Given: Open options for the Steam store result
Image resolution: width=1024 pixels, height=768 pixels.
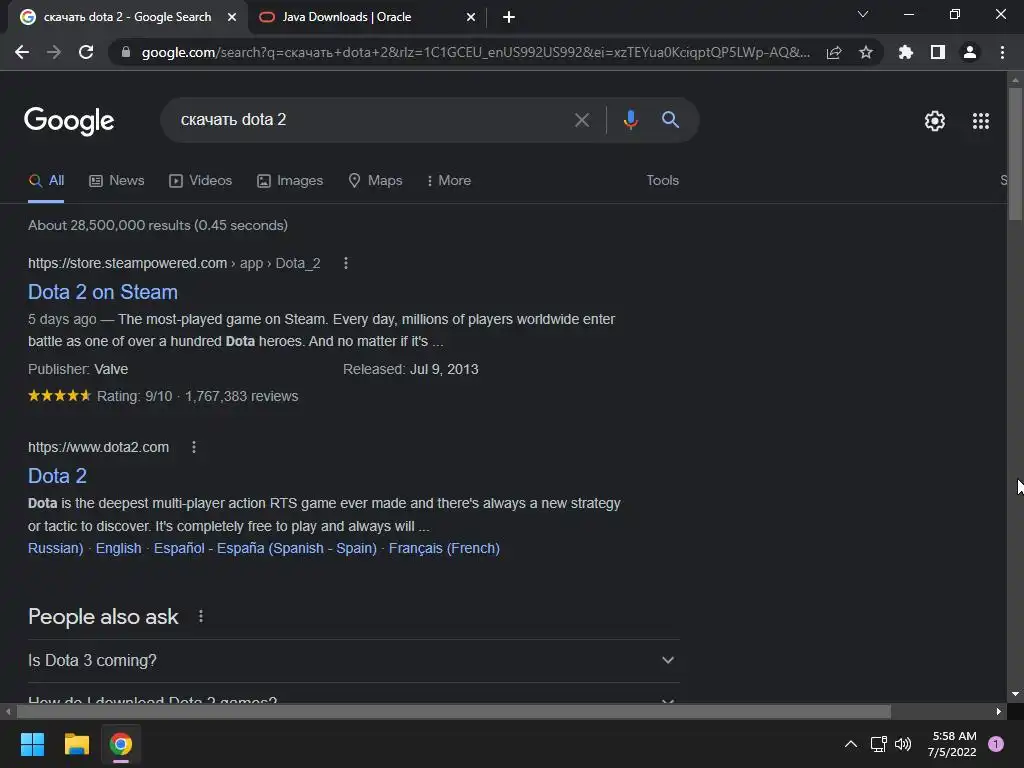Looking at the screenshot, I should [345, 263].
